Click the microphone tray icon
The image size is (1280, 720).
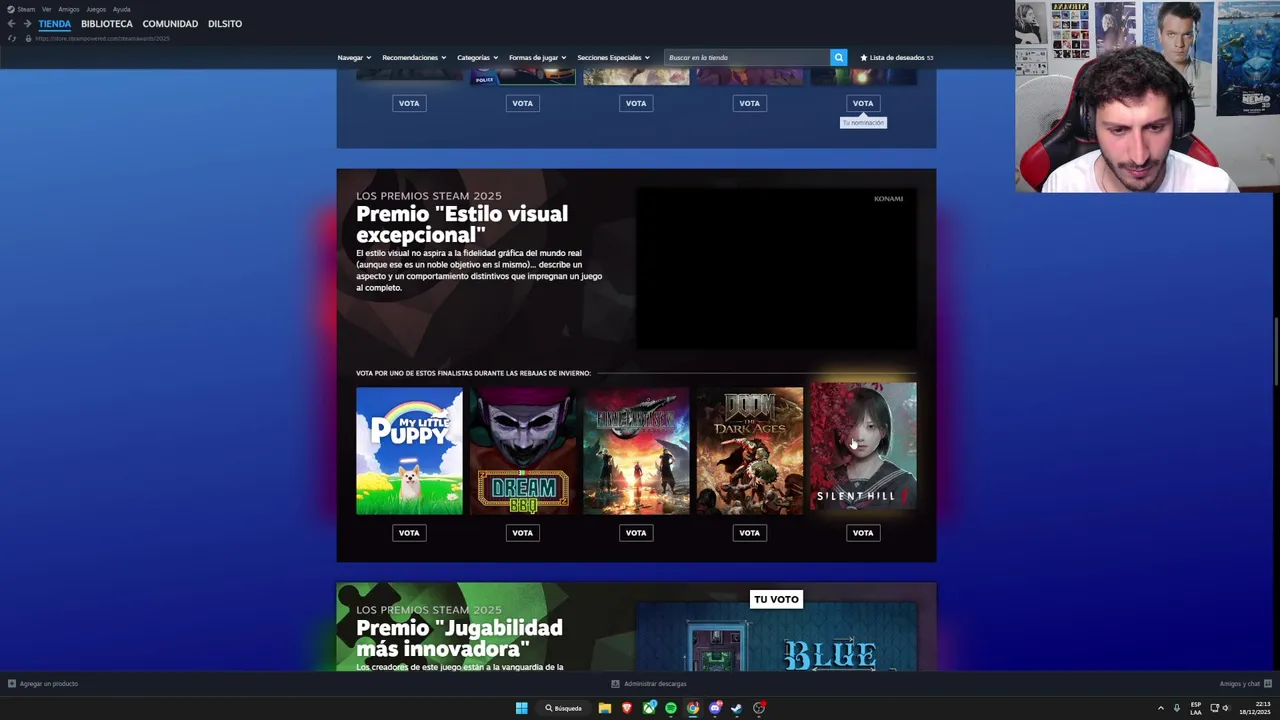pos(1177,708)
